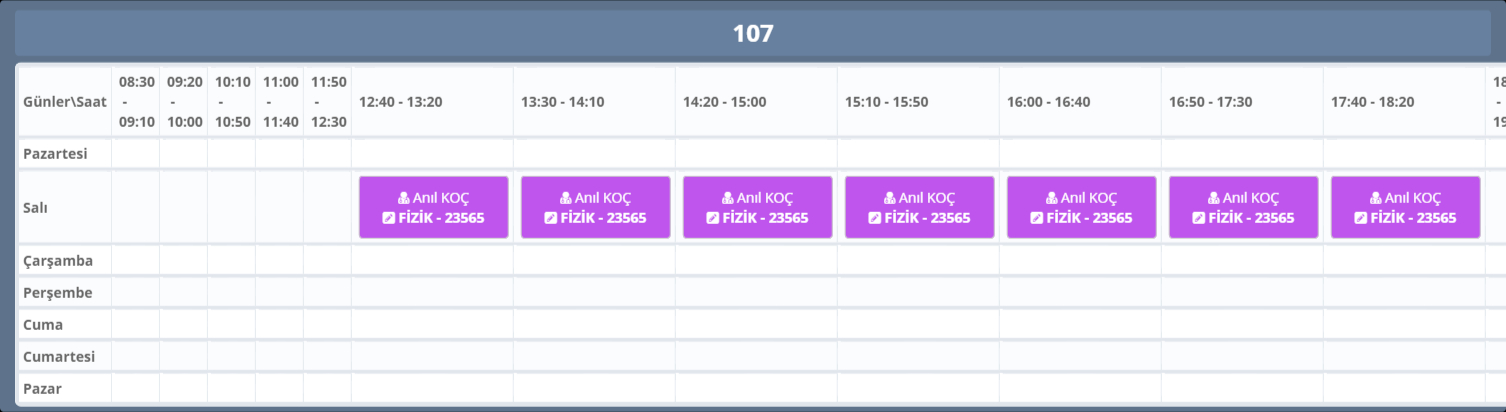
Task: Click the 08:30 - 09:10 time header
Action: (136, 102)
